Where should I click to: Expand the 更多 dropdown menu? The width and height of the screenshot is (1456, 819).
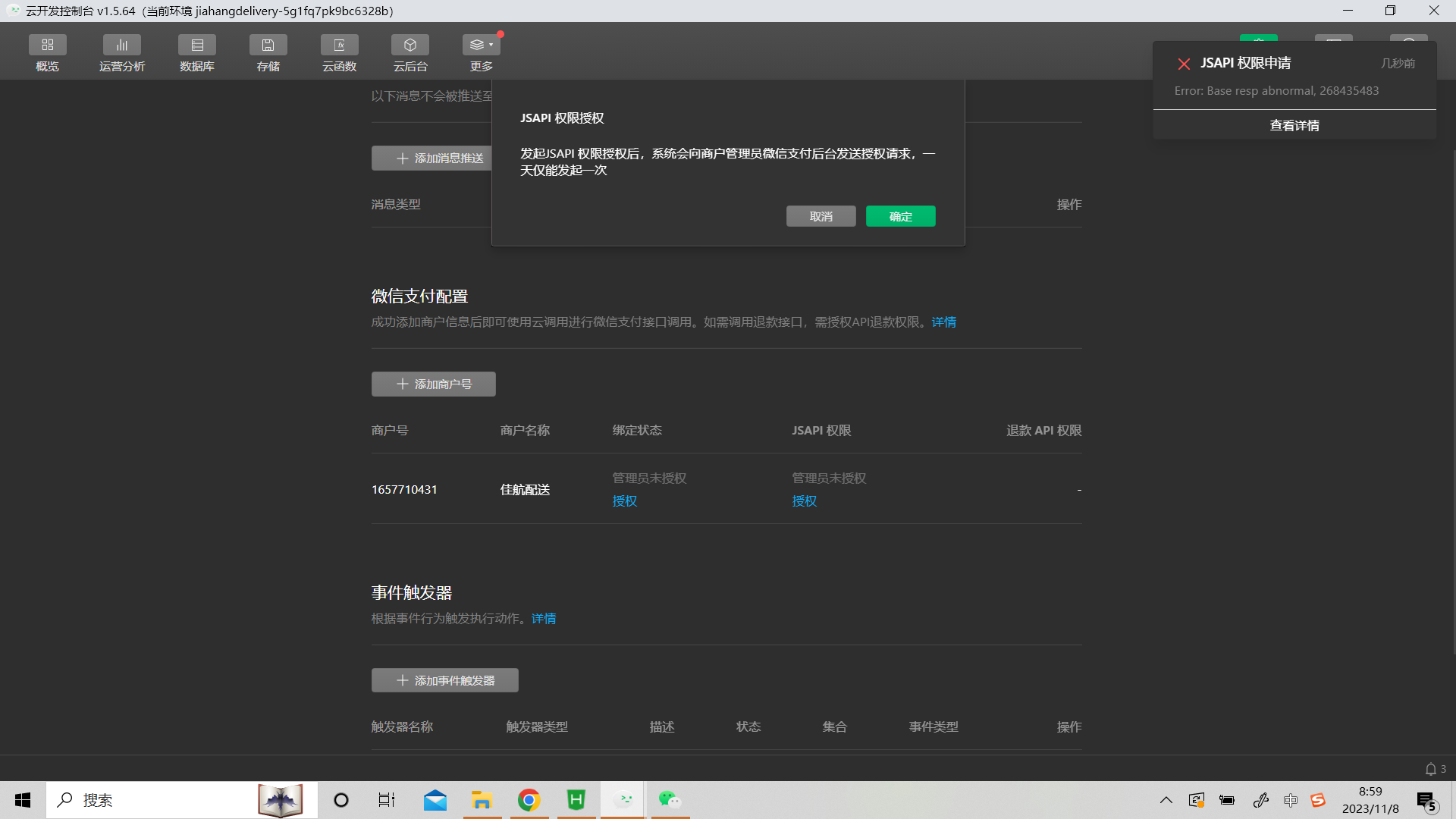click(x=481, y=45)
